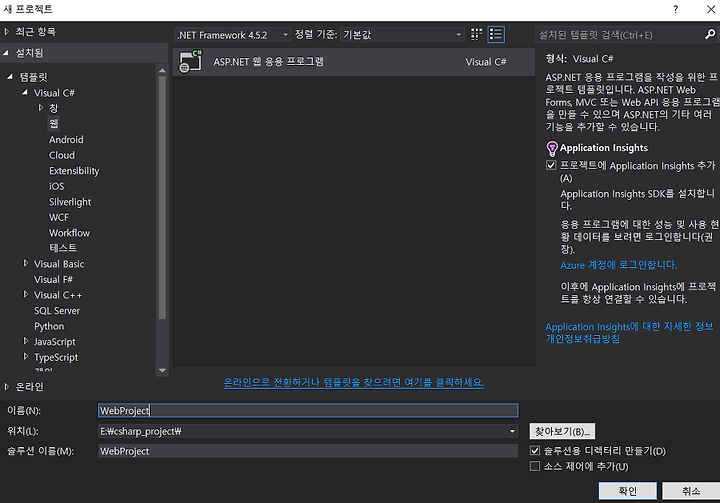Click the 찾아보기(B)... browse button

562,431
